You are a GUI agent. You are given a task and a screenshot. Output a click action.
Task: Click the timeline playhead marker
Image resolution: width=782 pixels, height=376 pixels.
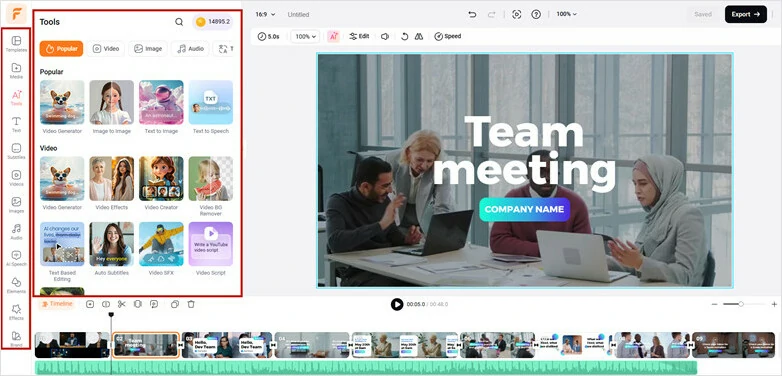(111, 315)
